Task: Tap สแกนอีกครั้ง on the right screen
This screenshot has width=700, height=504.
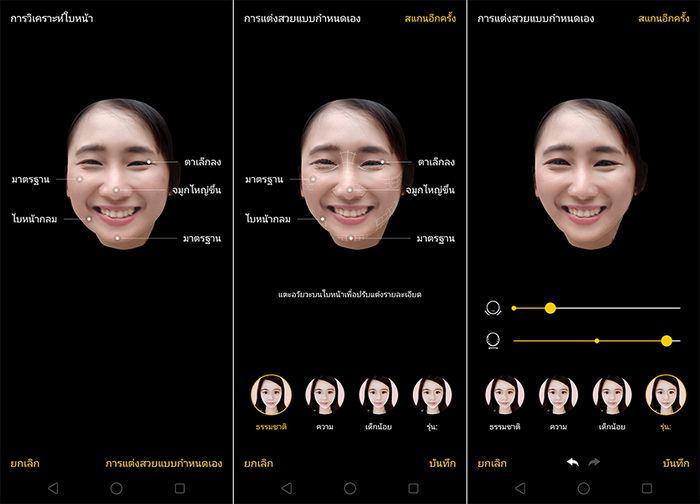Action: (663, 18)
